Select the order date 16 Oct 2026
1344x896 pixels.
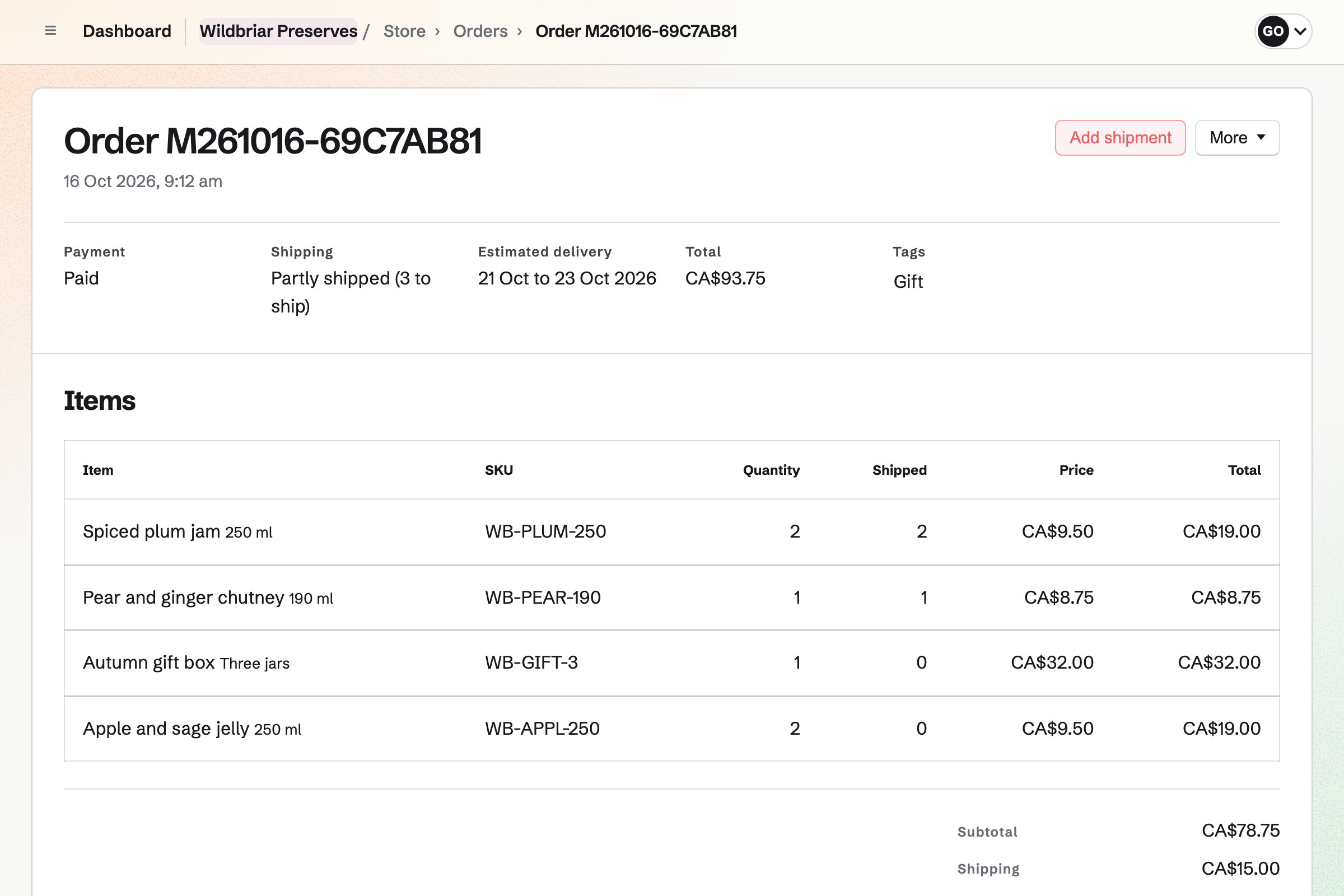(143, 181)
